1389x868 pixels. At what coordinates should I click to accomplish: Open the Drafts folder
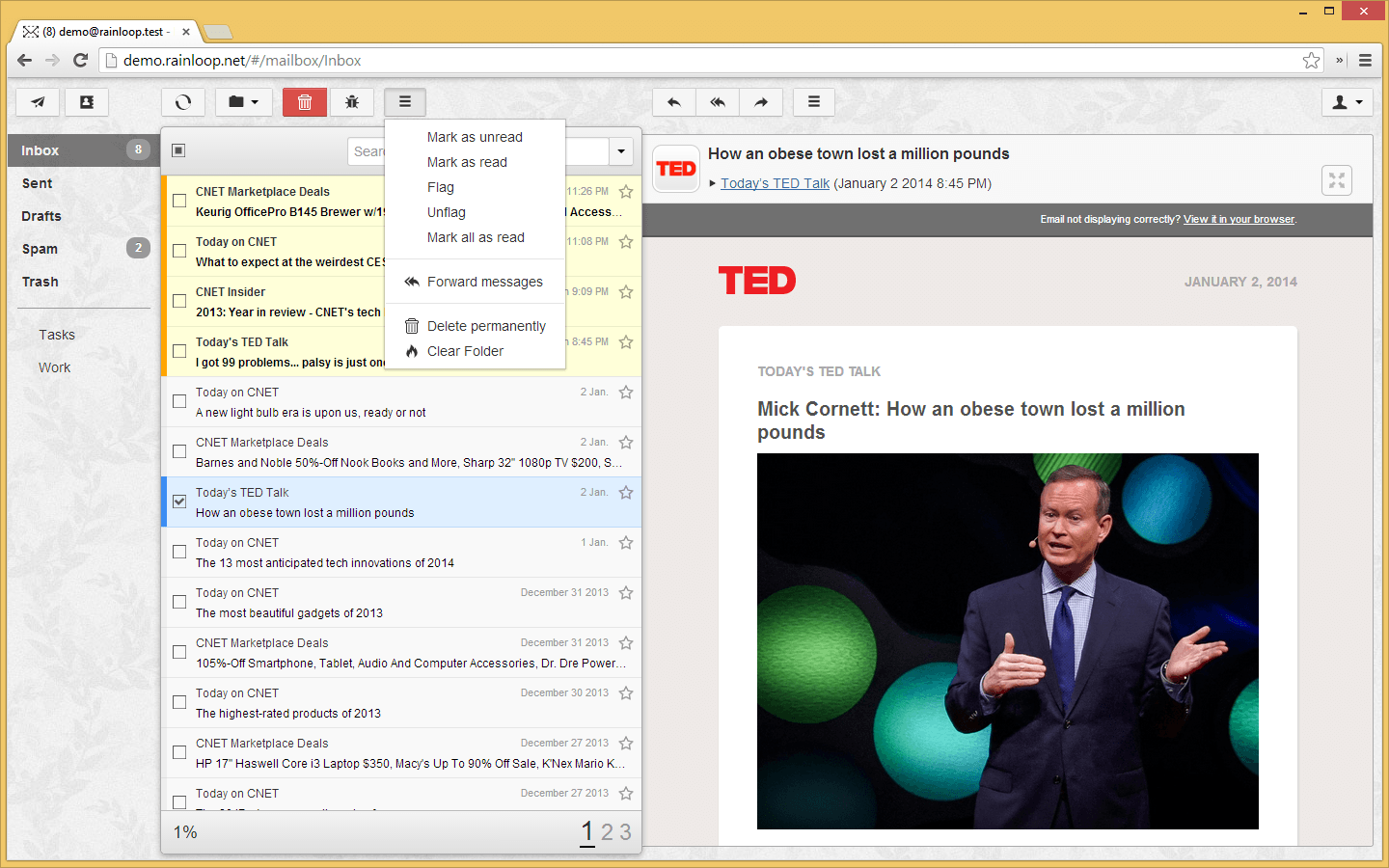(x=83, y=216)
